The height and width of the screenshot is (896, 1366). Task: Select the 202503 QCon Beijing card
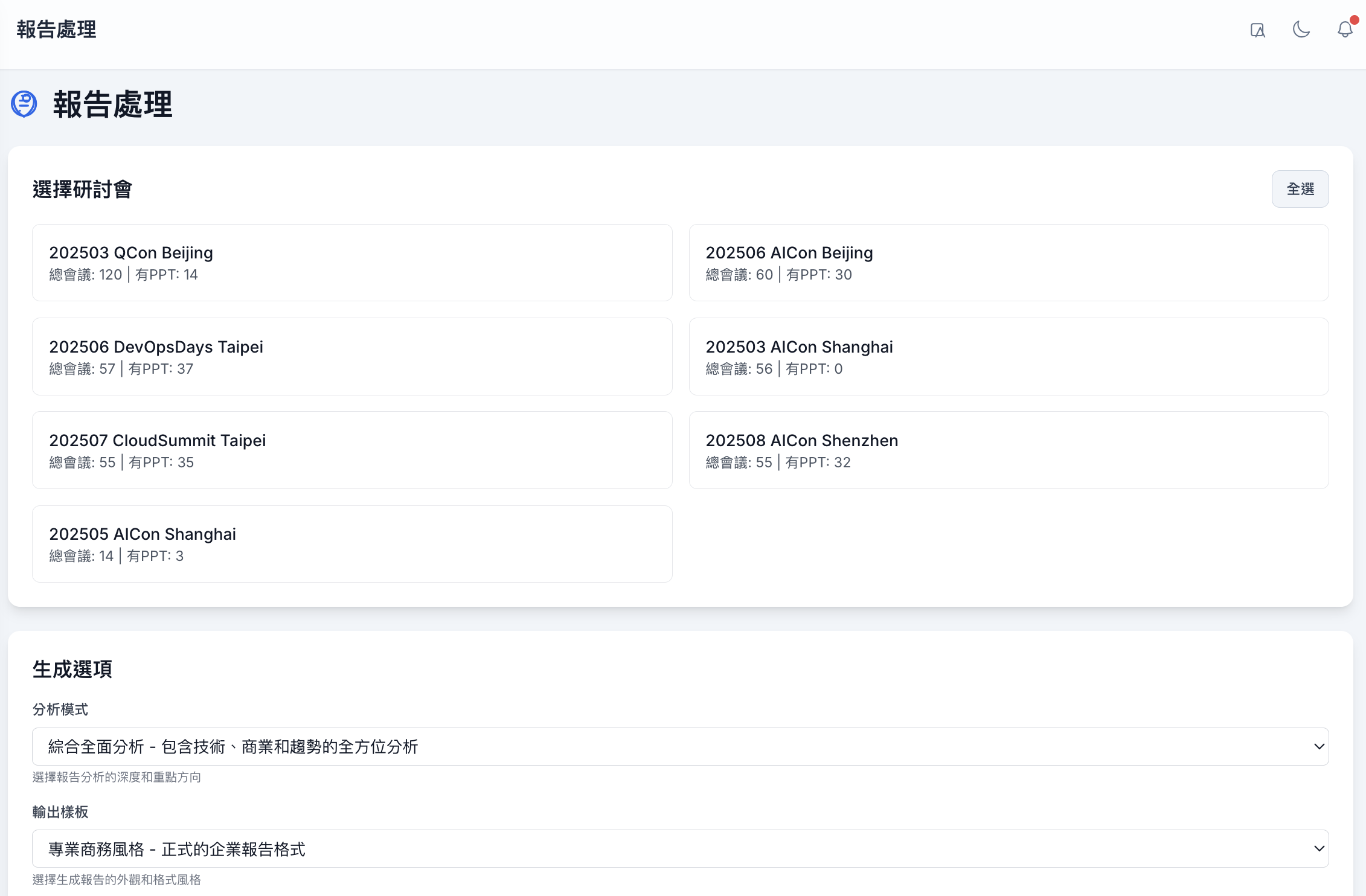point(351,263)
